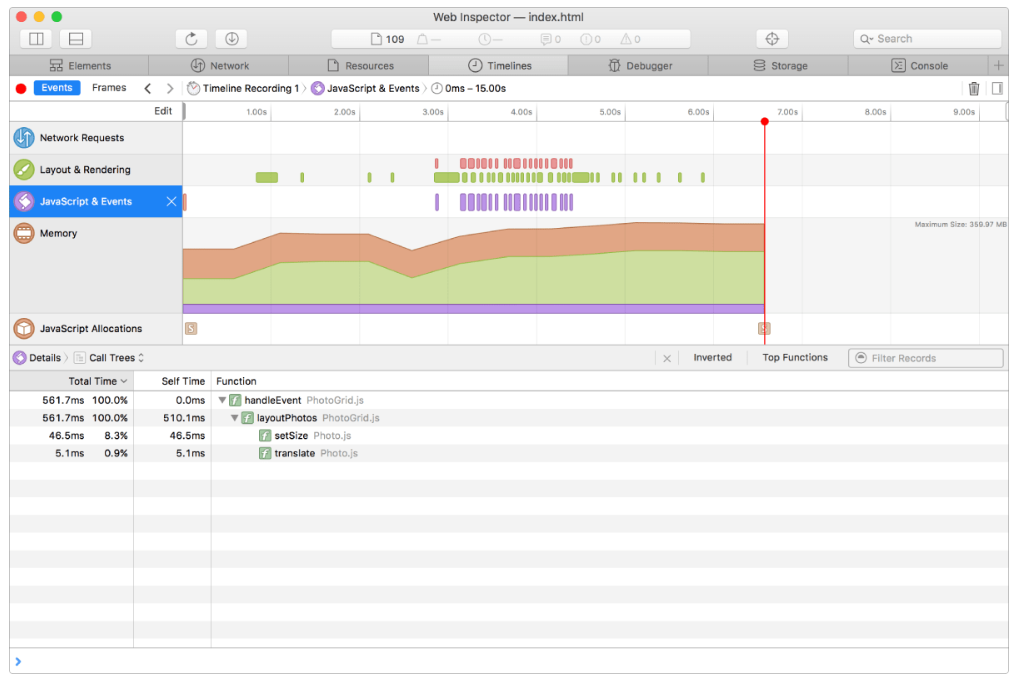Click the console prompt chevron

click(x=18, y=662)
